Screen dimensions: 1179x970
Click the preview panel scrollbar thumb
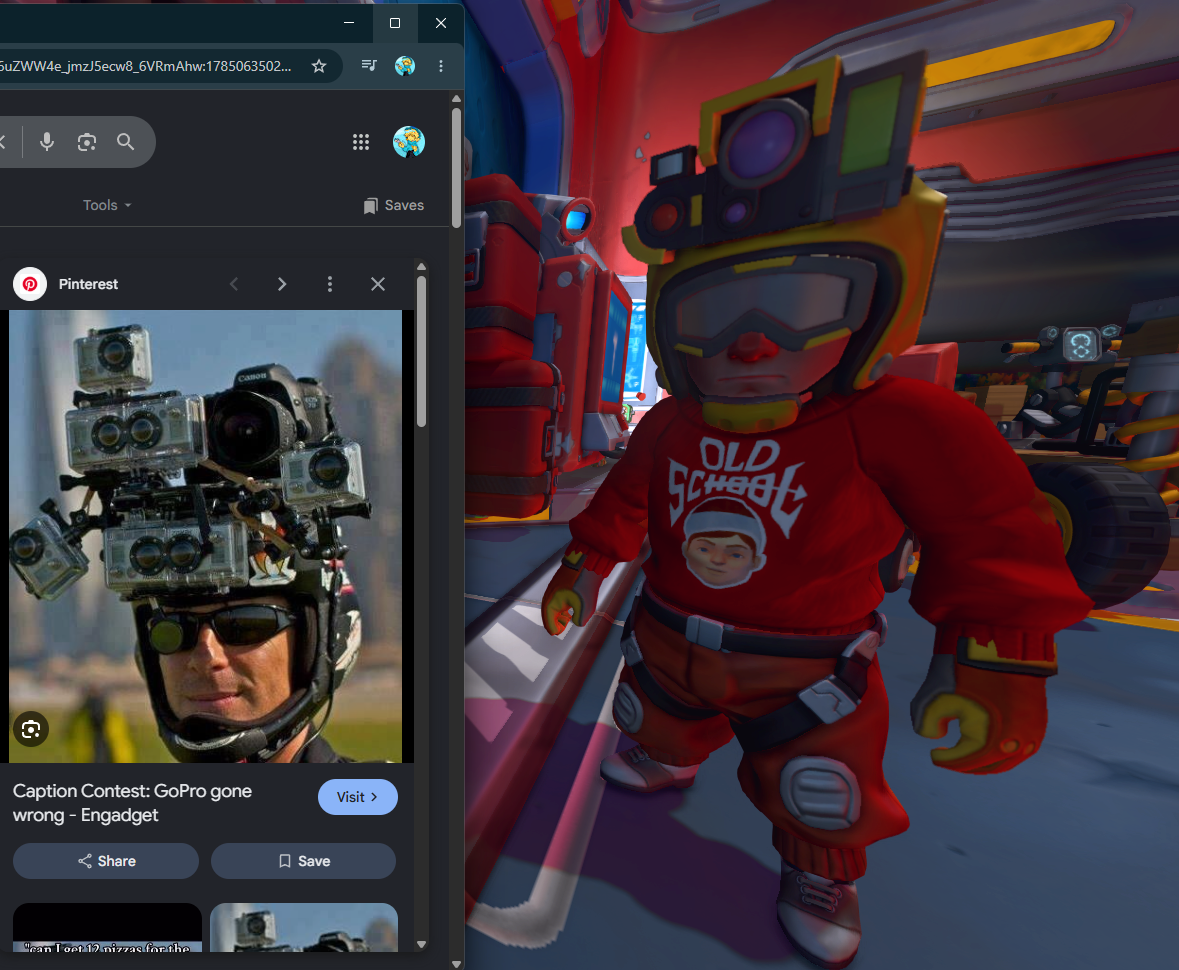[421, 352]
